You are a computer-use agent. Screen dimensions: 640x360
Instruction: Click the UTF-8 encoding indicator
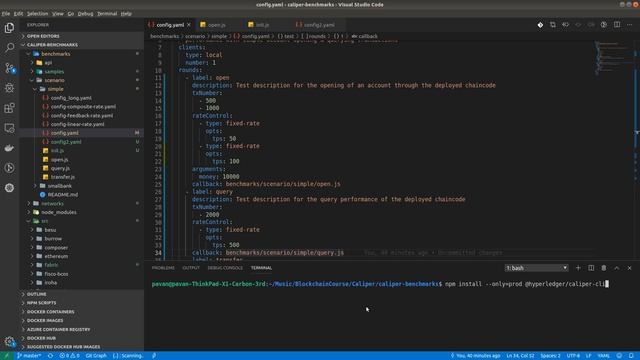coord(573,356)
